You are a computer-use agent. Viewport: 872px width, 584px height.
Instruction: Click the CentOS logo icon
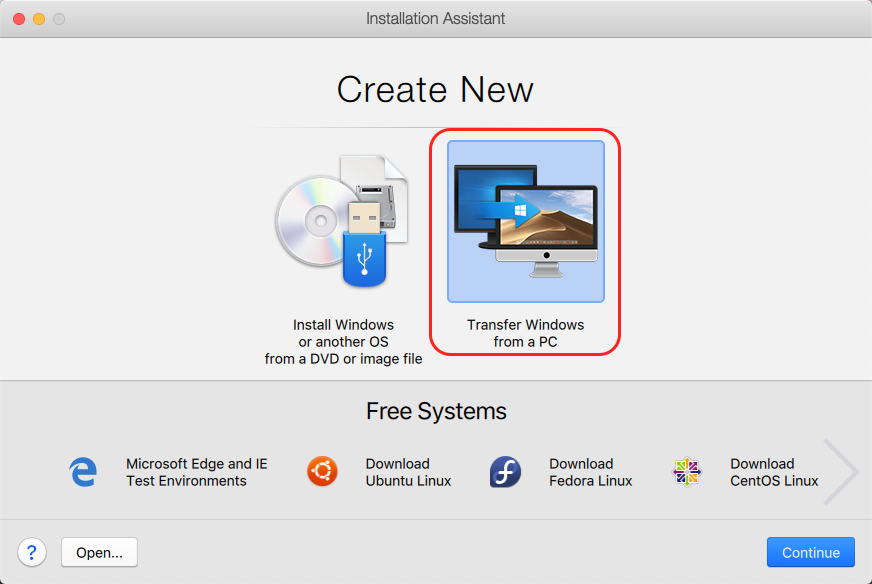pos(687,472)
